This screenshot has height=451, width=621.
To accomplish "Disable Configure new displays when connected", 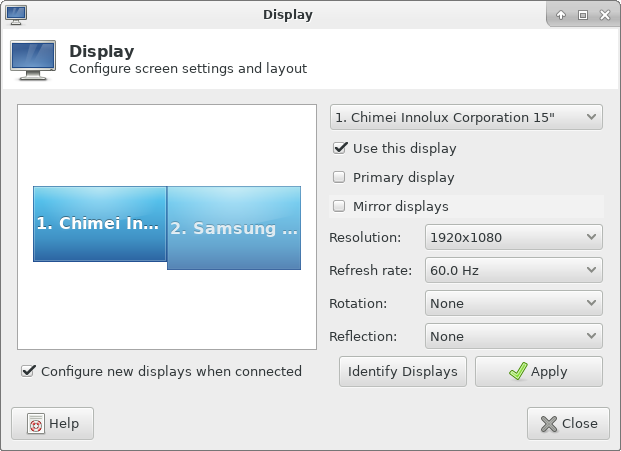I will pyautogui.click(x=28, y=371).
